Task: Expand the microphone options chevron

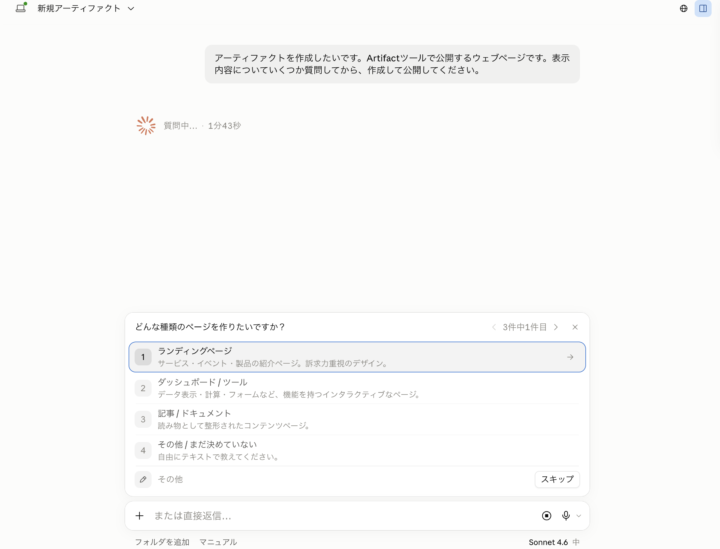Action: [x=579, y=516]
